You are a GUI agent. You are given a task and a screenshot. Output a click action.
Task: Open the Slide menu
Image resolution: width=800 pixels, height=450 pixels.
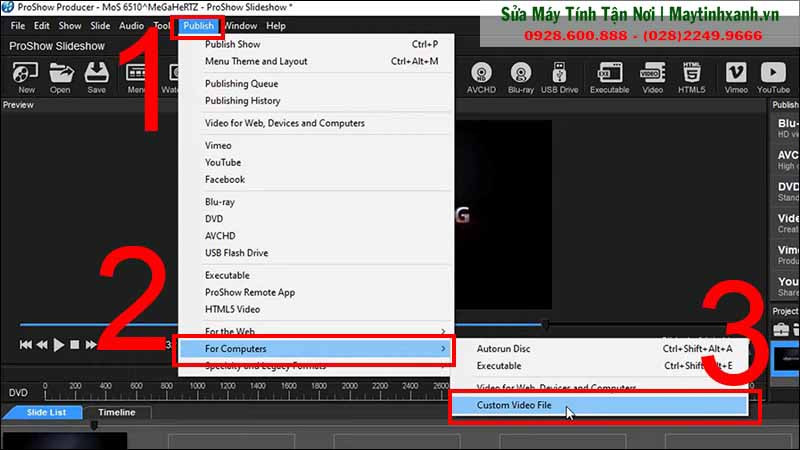point(100,26)
